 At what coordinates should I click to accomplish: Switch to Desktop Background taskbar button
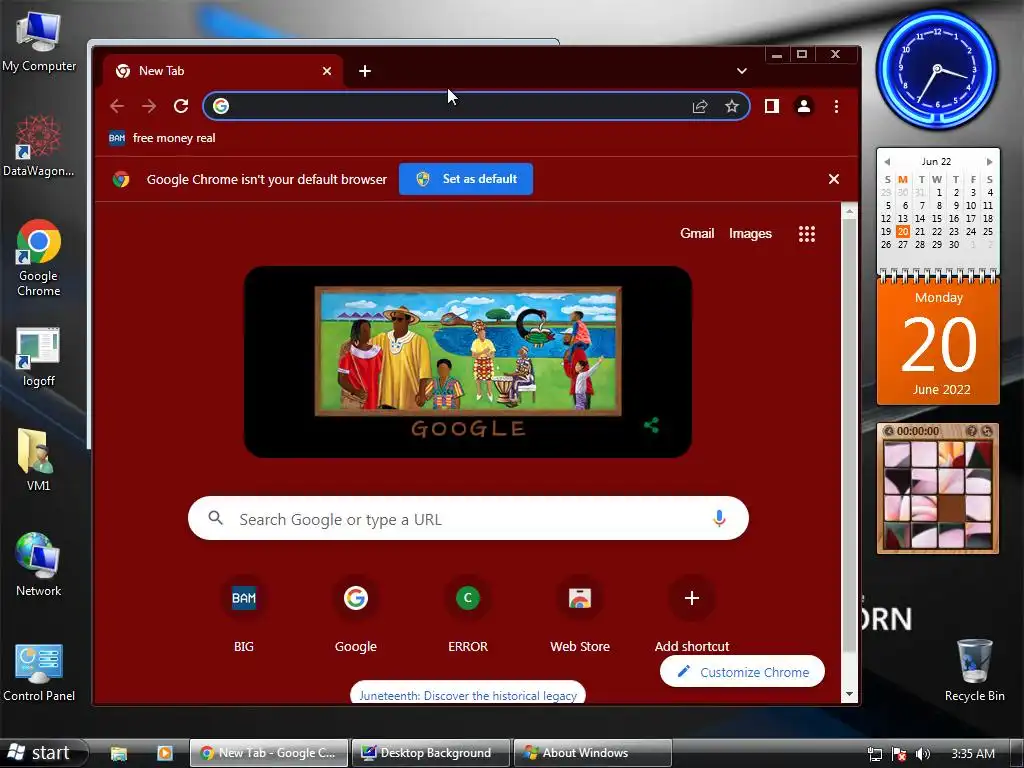pos(430,753)
